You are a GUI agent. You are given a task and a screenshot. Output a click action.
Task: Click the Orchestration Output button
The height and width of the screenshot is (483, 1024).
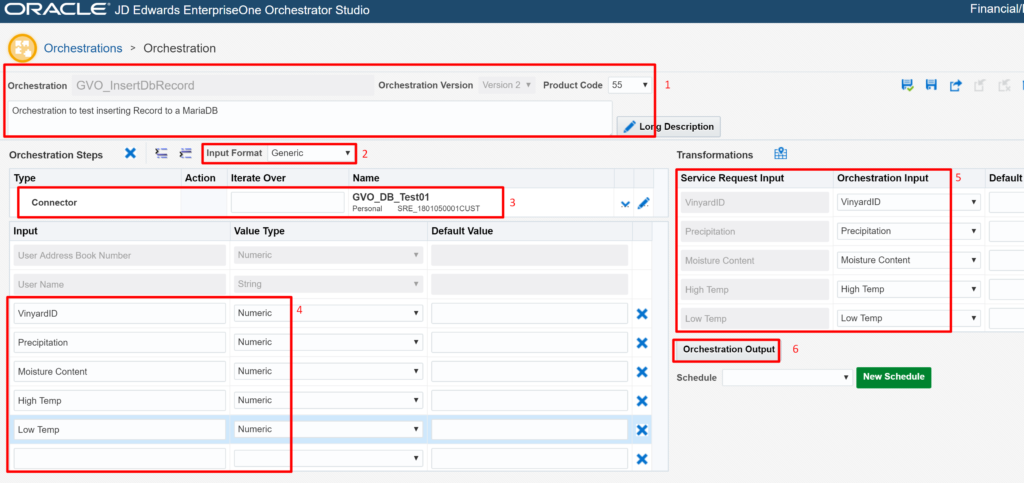point(728,350)
